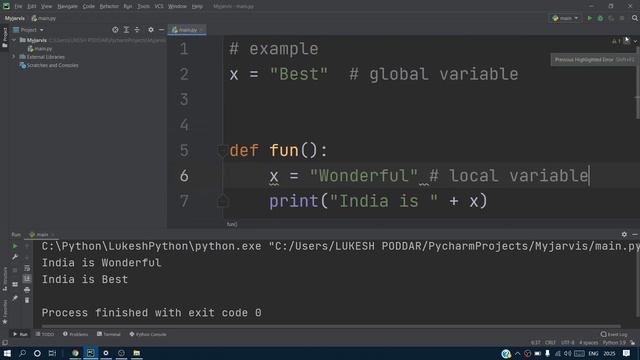Click Search Everywhere magnifier icon
The image size is (640, 360).
click(635, 18)
